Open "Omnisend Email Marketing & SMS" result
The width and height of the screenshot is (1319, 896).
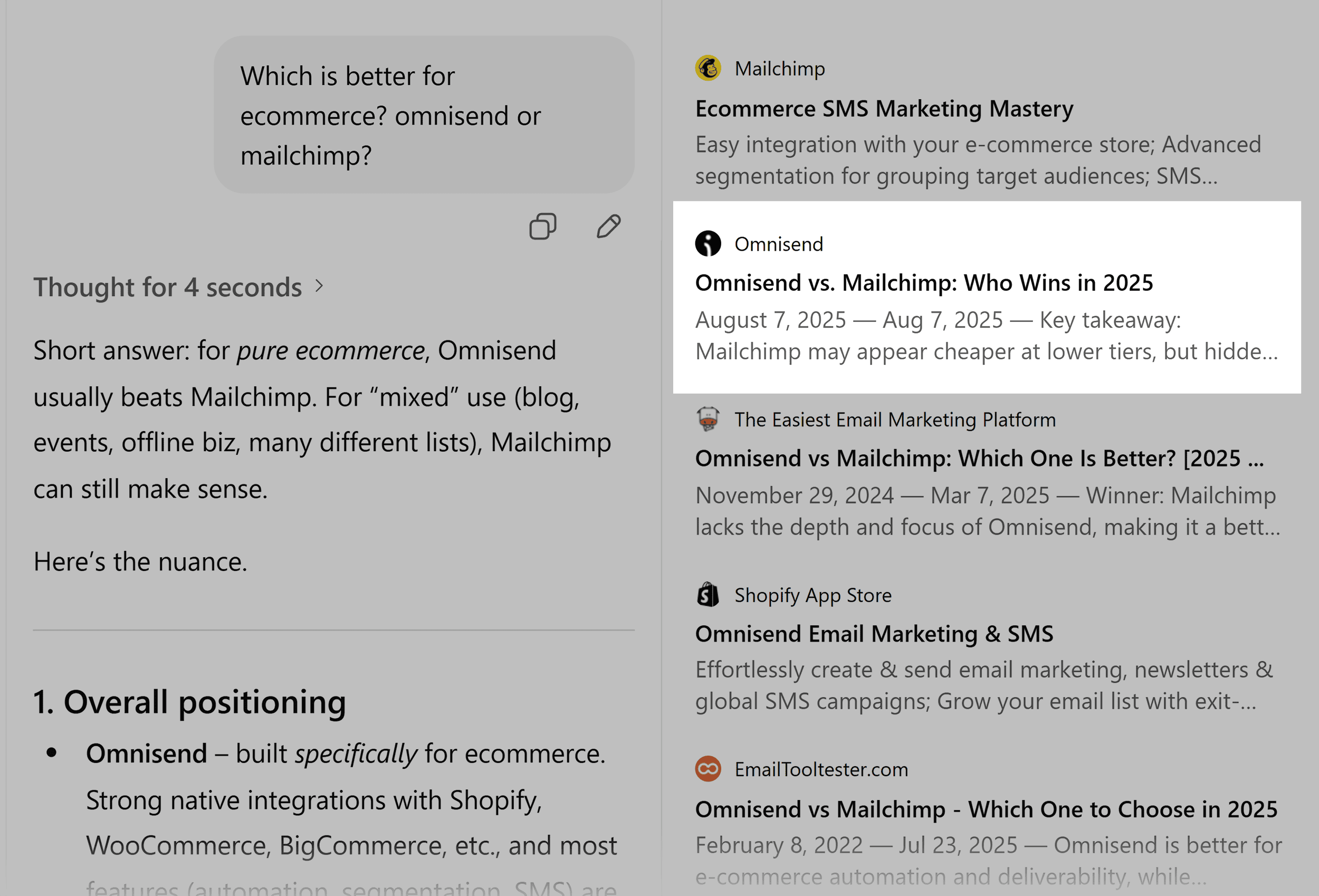pyautogui.click(x=874, y=634)
